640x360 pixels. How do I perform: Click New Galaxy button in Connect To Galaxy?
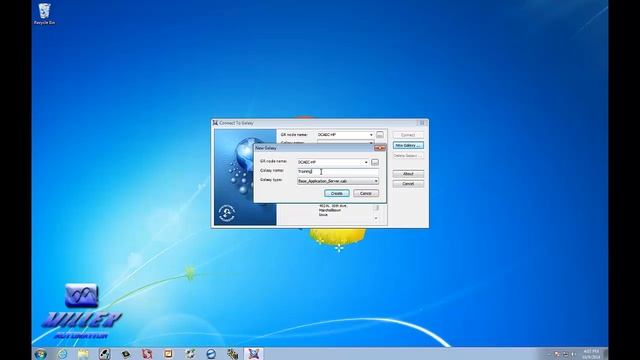408,145
